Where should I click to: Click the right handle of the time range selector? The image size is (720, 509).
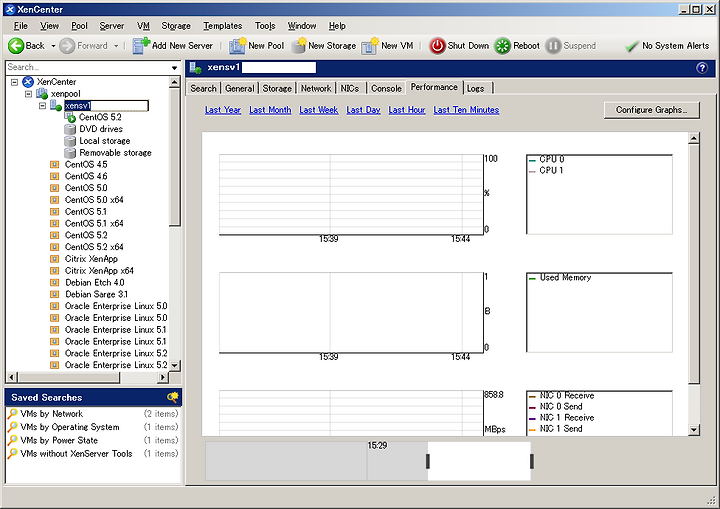[x=532, y=461]
